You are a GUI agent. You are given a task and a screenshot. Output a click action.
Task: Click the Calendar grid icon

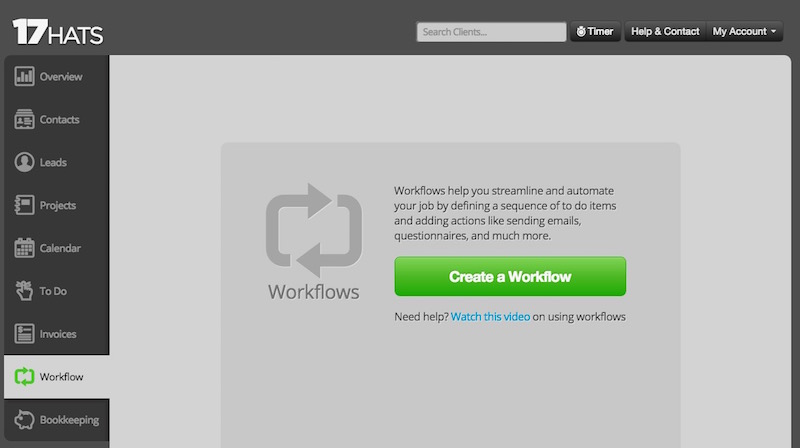point(24,248)
